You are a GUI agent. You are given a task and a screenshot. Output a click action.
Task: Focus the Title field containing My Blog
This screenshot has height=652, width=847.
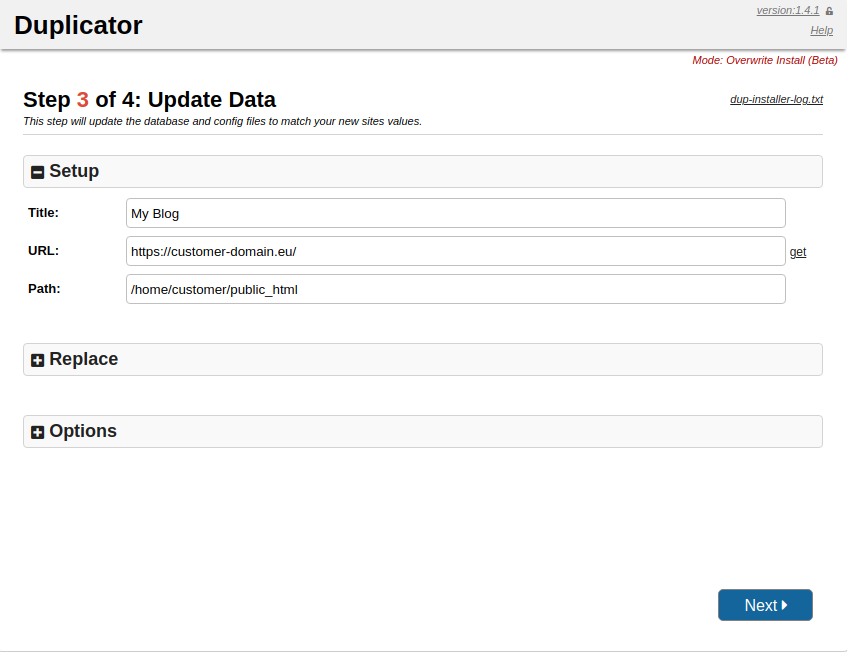click(455, 213)
